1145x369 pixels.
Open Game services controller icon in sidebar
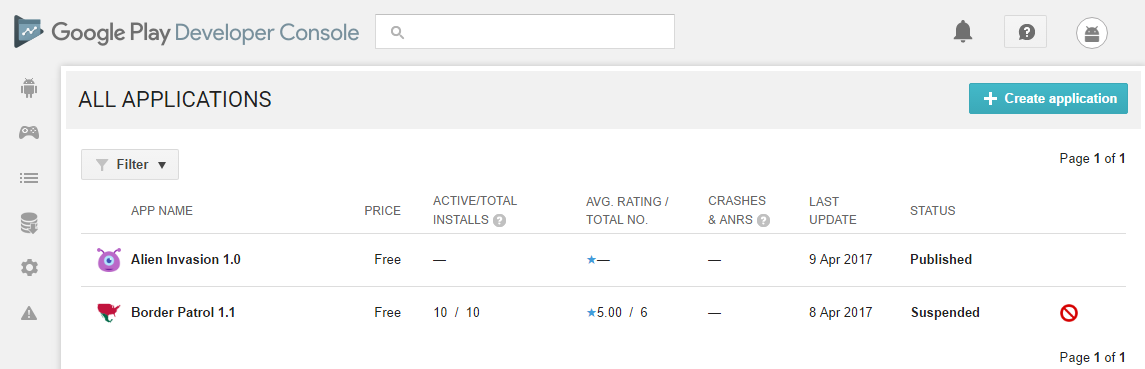click(29, 133)
